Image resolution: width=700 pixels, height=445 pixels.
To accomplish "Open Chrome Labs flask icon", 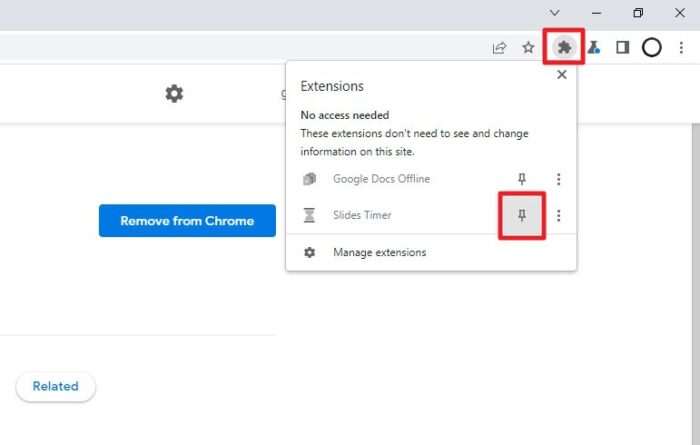I will (x=593, y=47).
